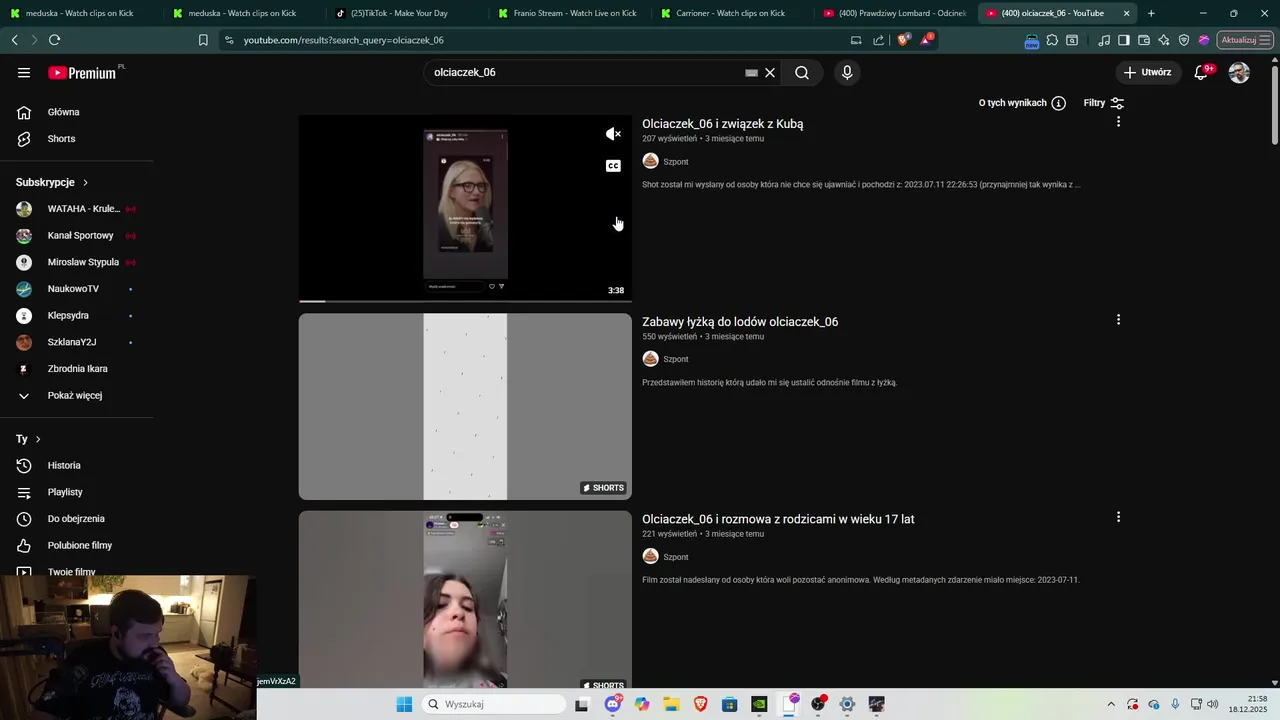Click the Brave Shields lion icon

point(903,40)
